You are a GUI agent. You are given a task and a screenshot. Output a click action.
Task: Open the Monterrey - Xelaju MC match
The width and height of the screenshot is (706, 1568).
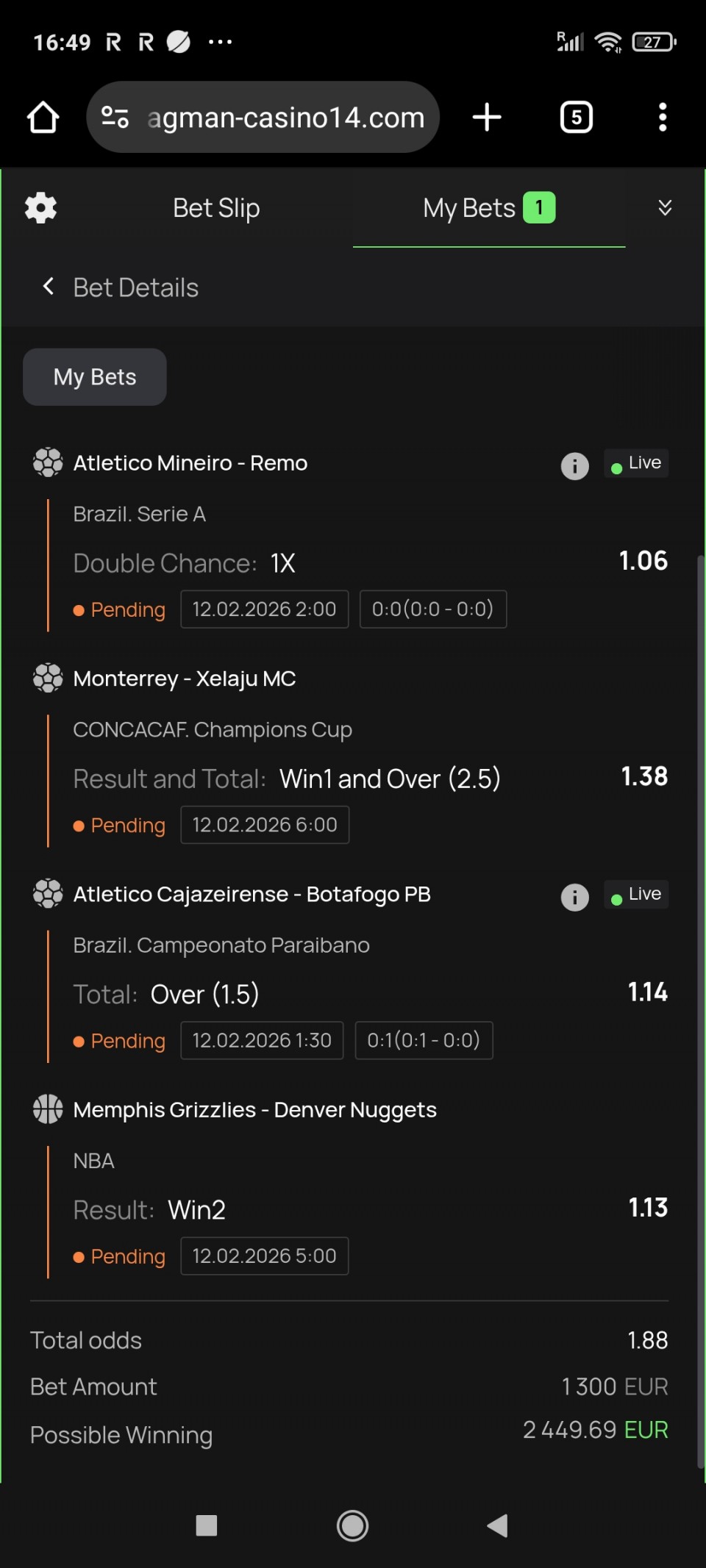click(185, 679)
